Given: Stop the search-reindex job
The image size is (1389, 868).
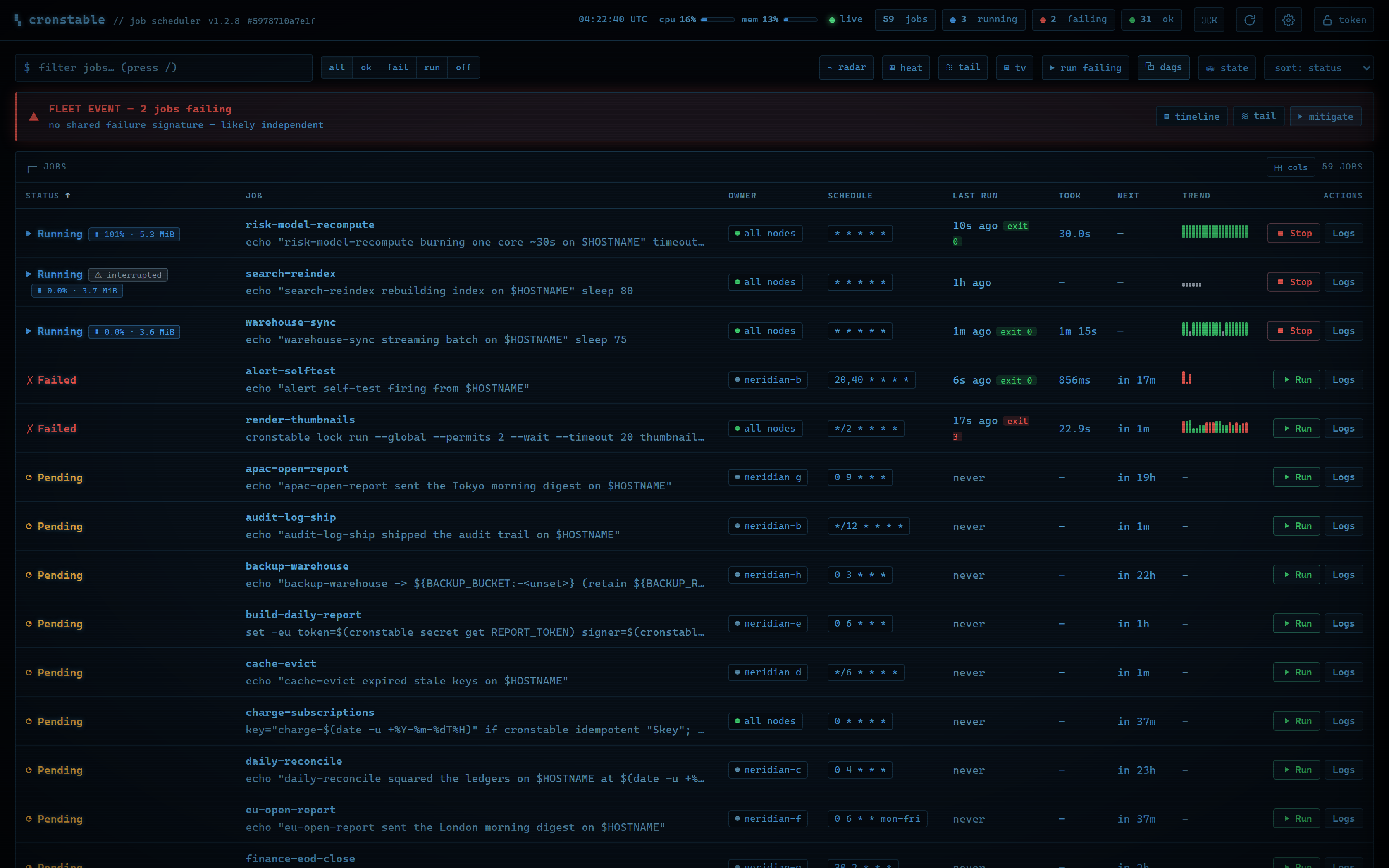Looking at the screenshot, I should (x=1293, y=282).
